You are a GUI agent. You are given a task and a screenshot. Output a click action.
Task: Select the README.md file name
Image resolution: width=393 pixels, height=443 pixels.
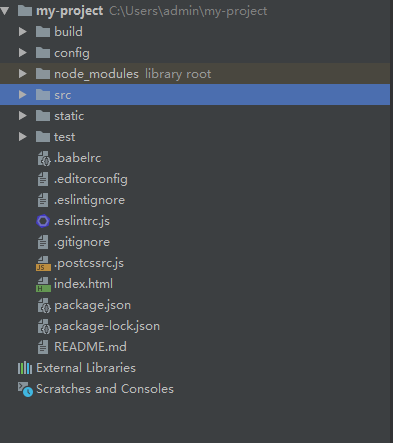click(x=90, y=347)
